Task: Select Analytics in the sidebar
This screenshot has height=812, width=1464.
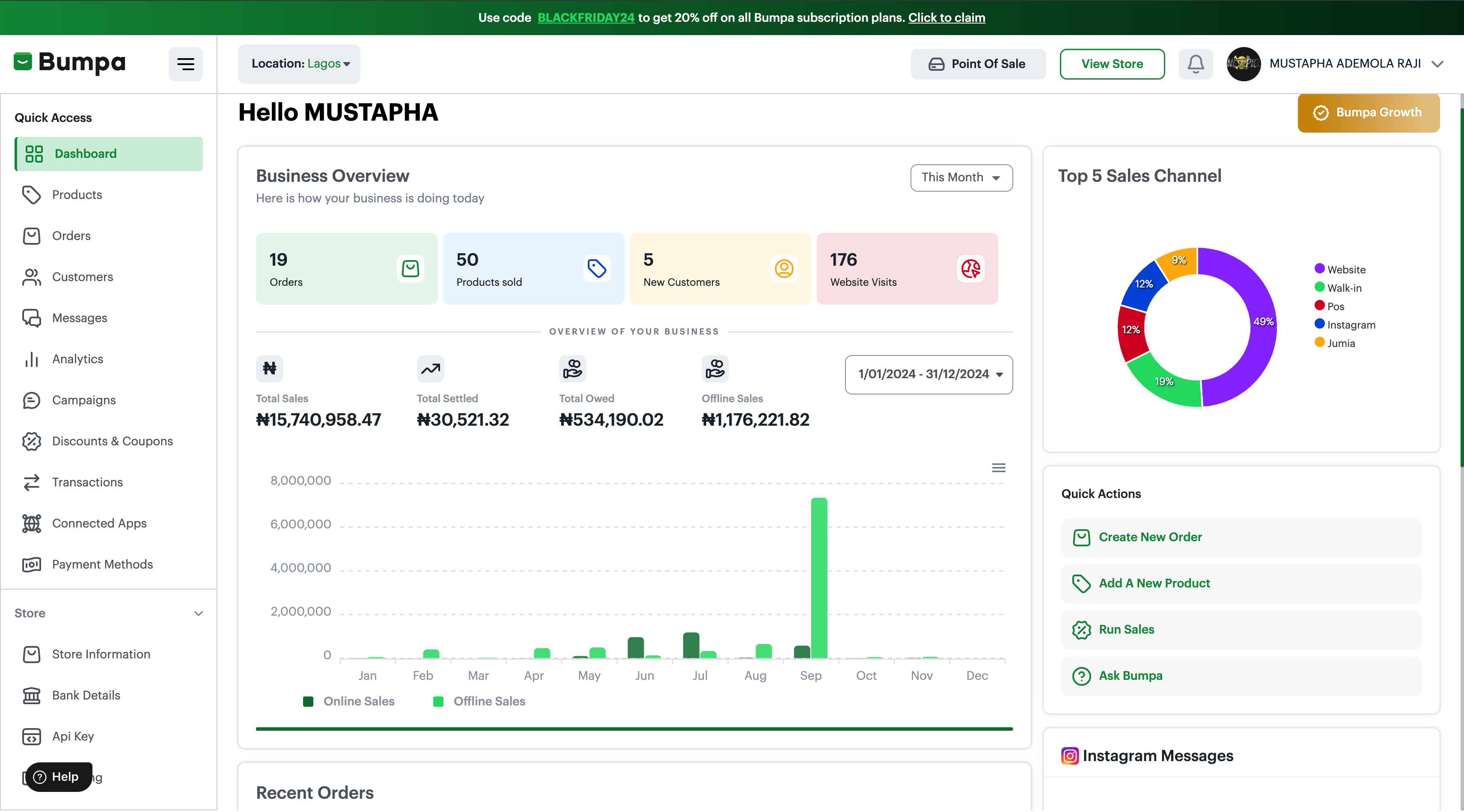Action: 109,359
